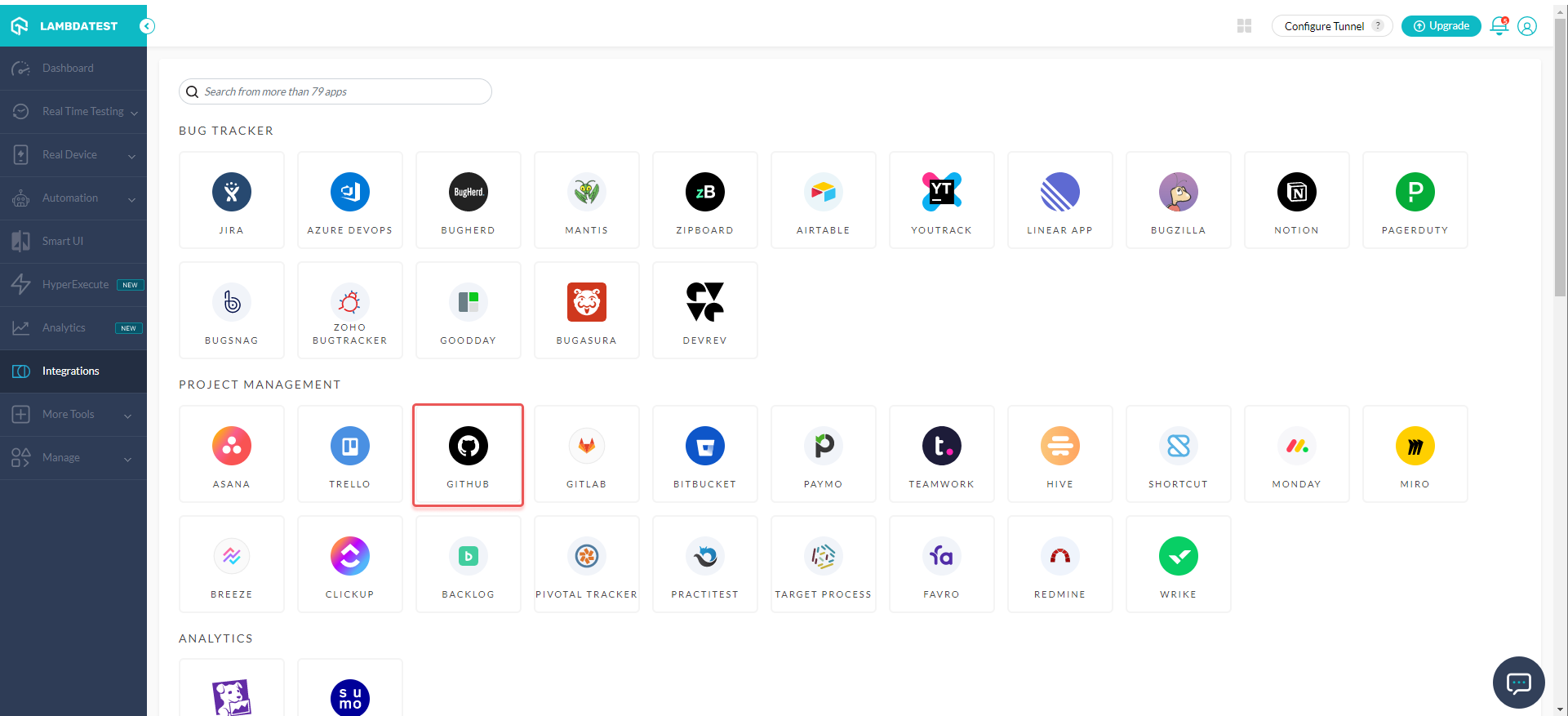Select the Azure DevOps integration
Image resolution: width=1568 pixels, height=716 pixels.
point(350,200)
